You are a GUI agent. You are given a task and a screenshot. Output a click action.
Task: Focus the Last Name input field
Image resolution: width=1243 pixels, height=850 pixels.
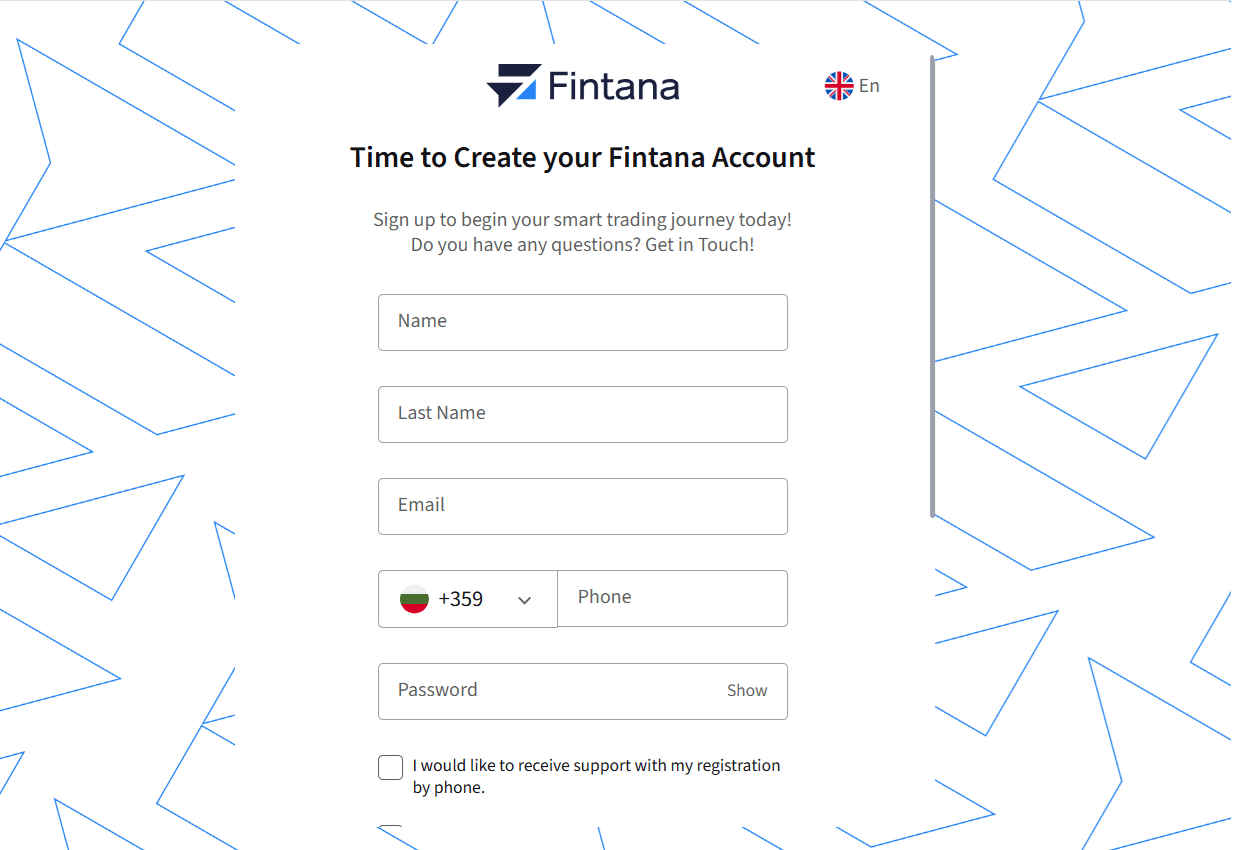(x=583, y=414)
